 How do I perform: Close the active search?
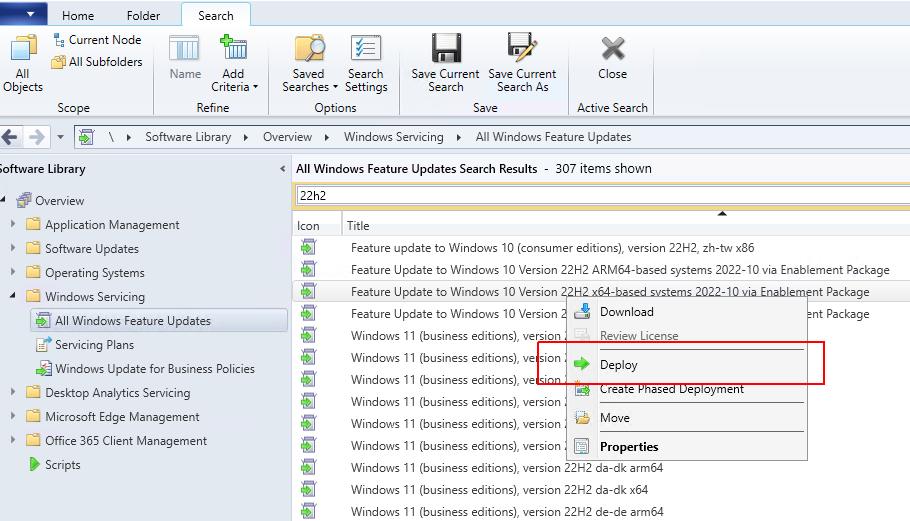click(x=612, y=57)
